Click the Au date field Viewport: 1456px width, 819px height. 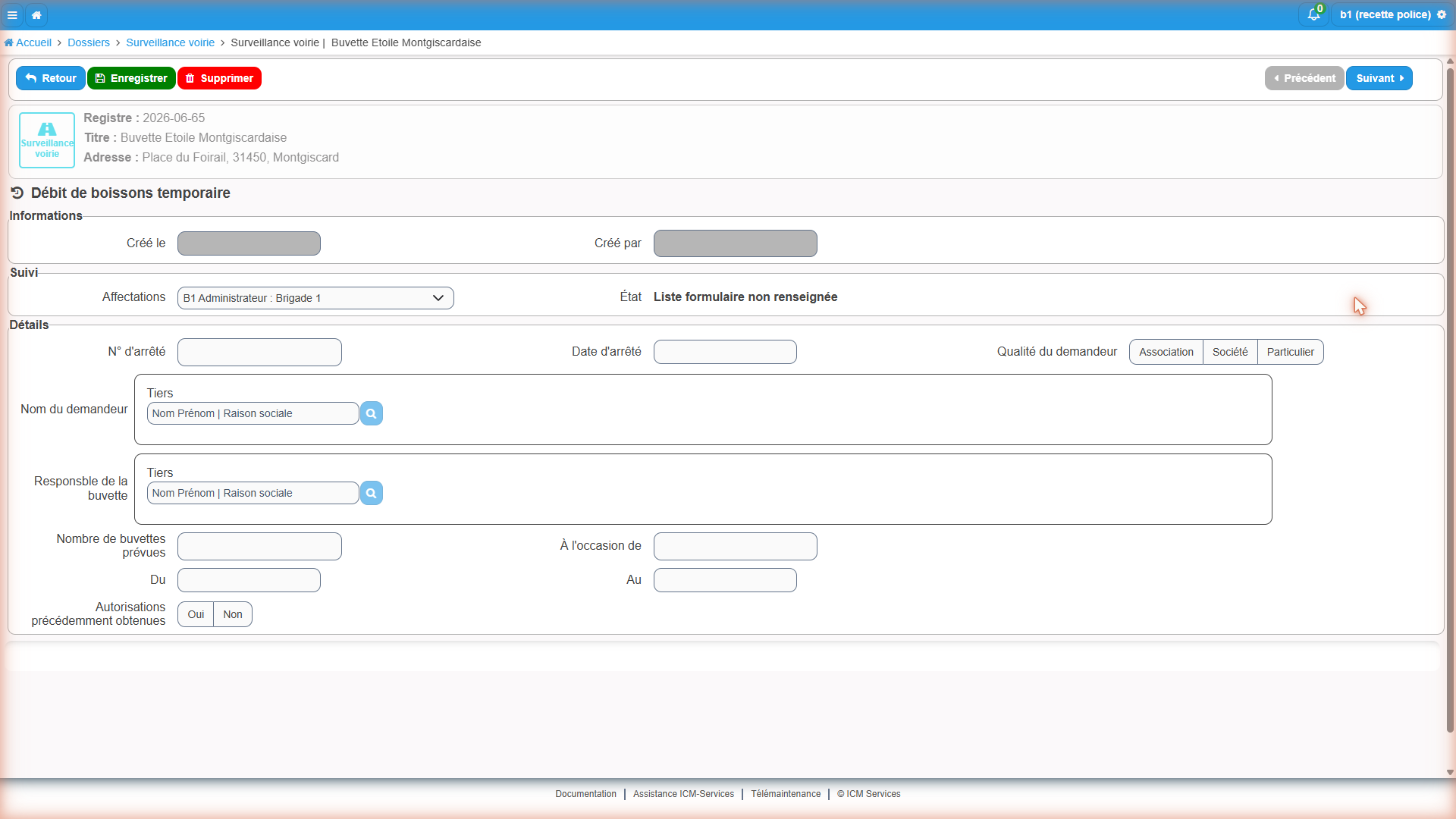coord(725,580)
